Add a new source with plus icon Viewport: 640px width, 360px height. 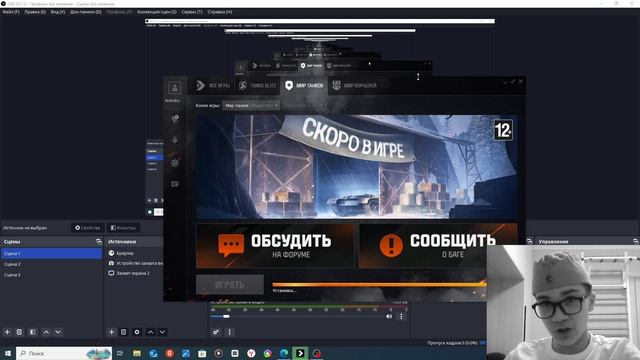click(111, 332)
